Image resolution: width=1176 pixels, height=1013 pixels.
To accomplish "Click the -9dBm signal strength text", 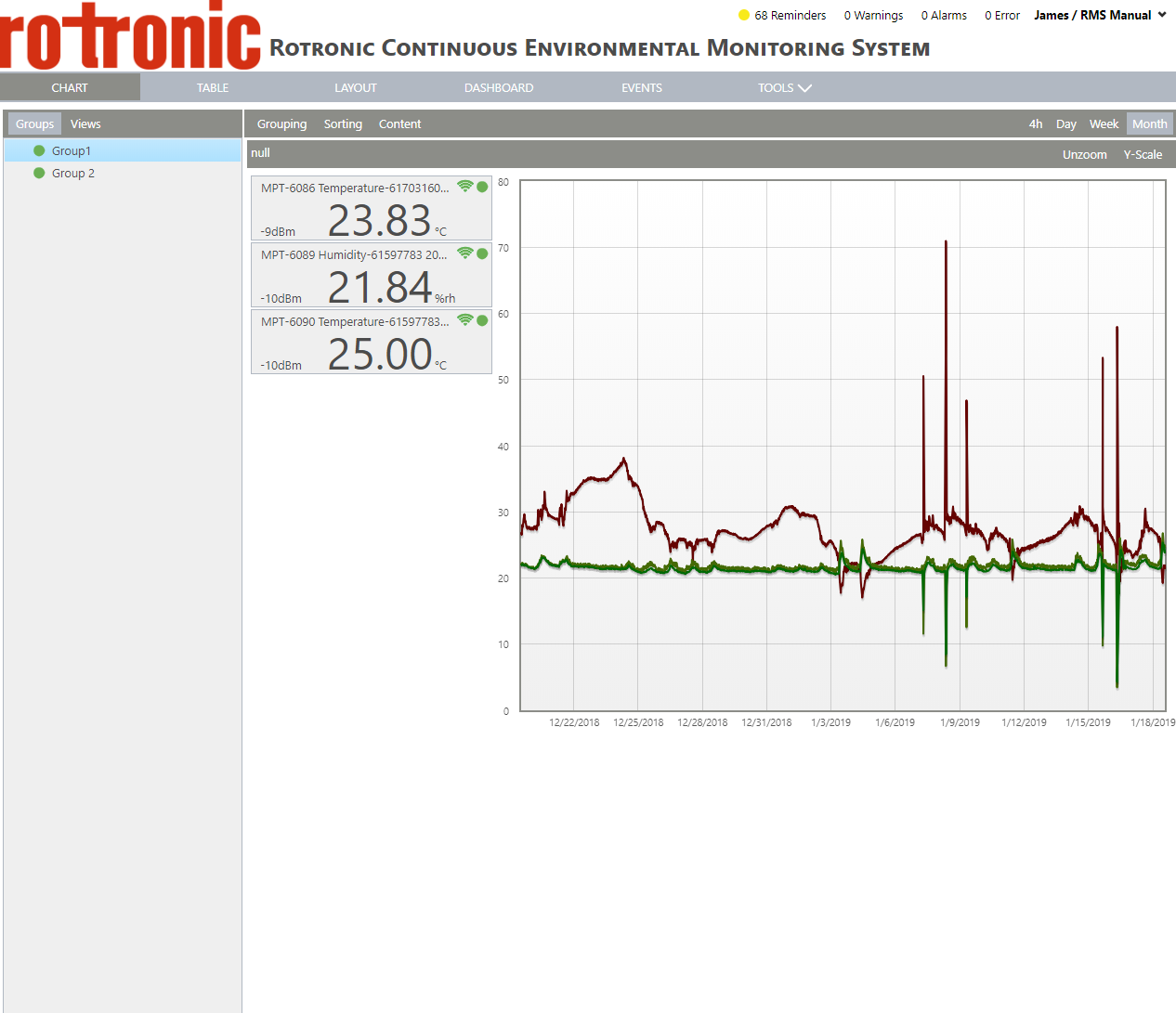I will [278, 232].
